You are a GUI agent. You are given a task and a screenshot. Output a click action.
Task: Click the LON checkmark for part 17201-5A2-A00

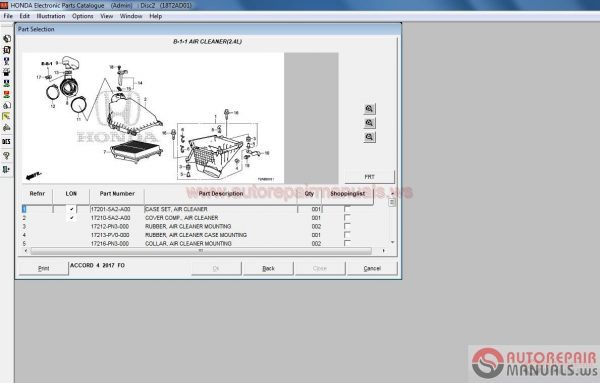(x=72, y=209)
